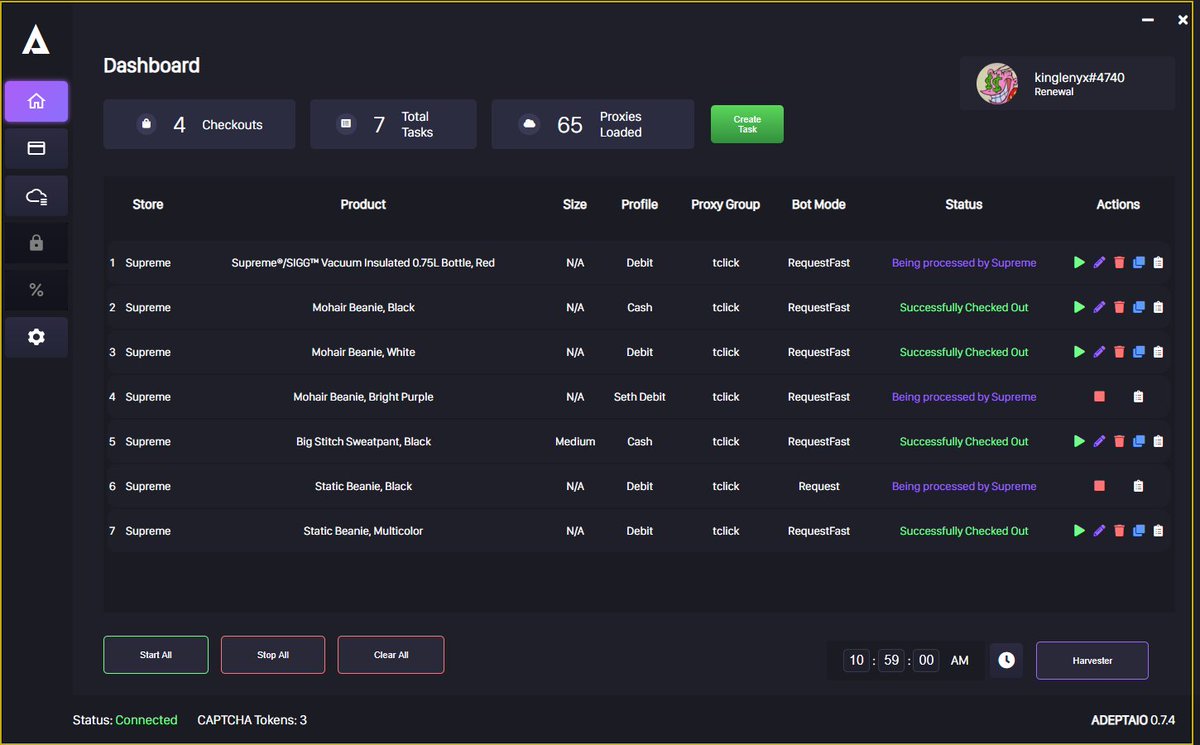
Task: Open the clipboard log for task 1 SIGG Bottle
Action: pos(1158,263)
